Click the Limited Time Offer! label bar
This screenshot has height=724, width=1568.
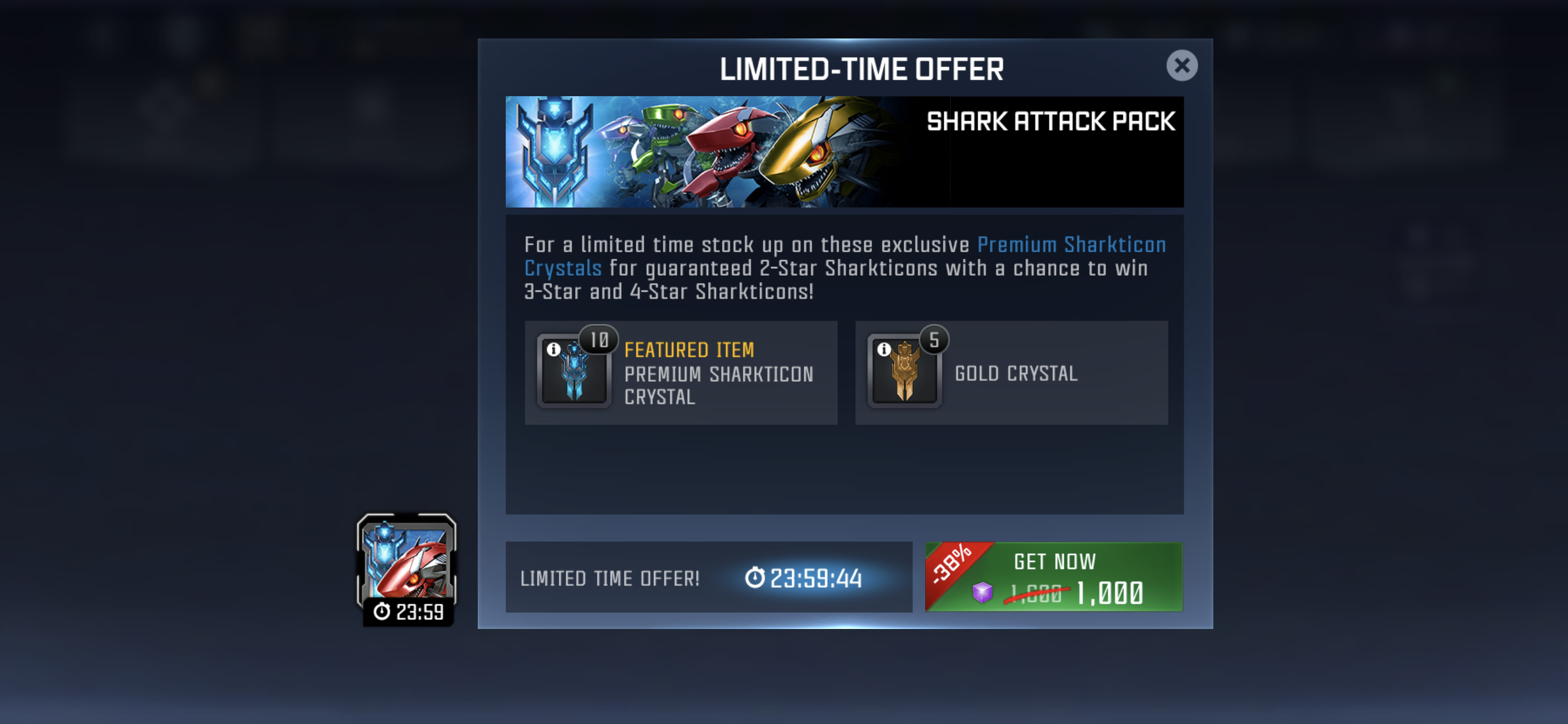709,577
